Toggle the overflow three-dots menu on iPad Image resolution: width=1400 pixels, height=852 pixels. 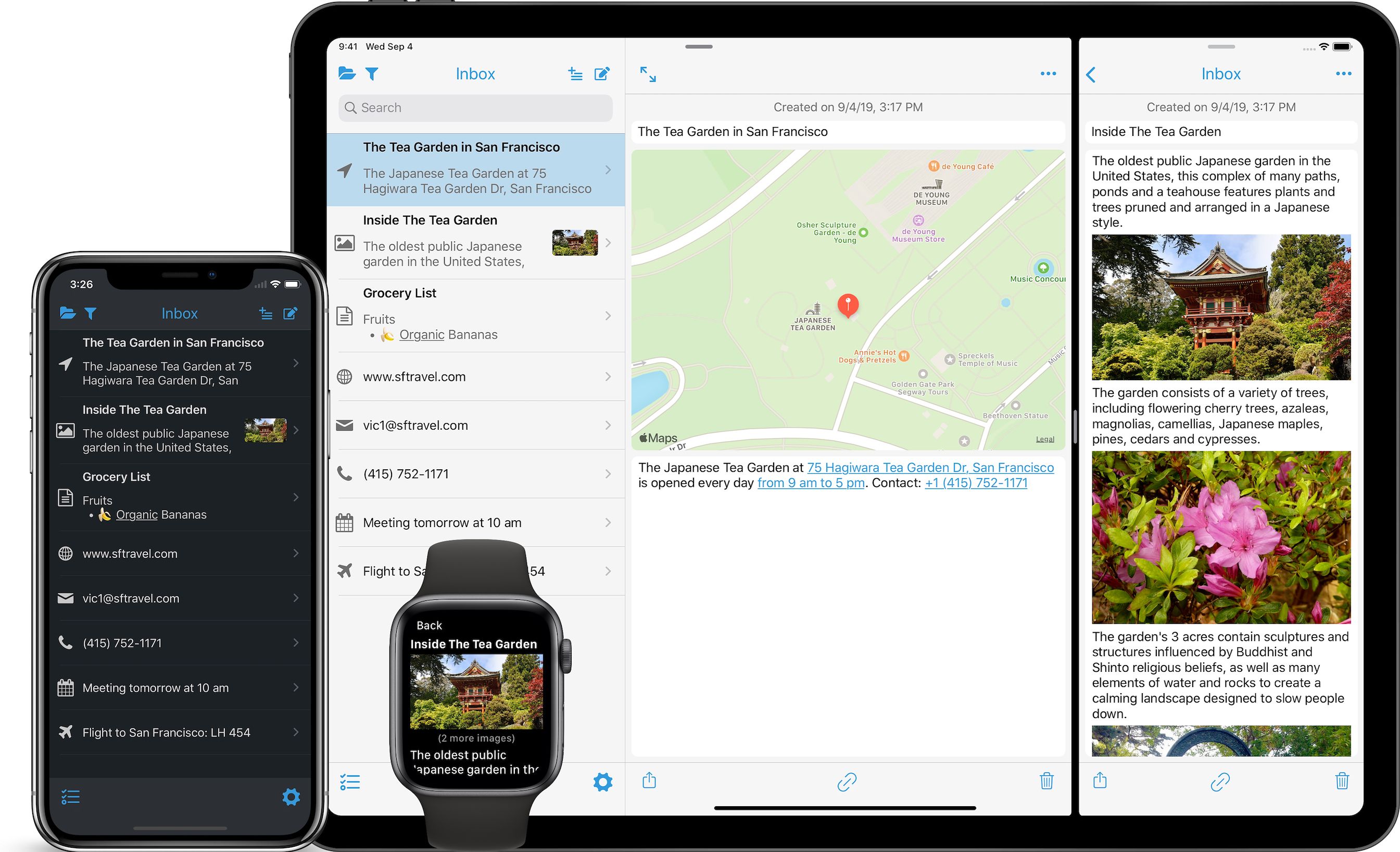point(1049,73)
